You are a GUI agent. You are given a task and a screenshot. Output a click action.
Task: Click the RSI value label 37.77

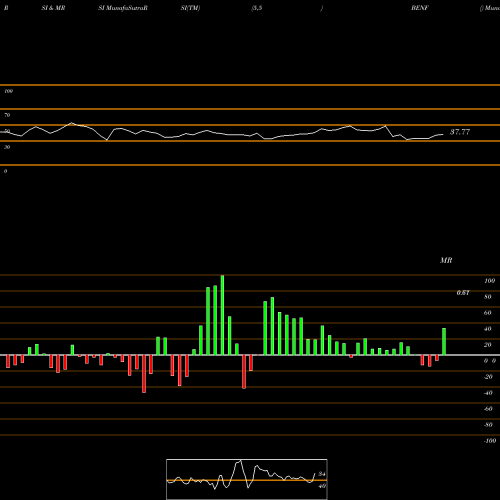460,132
